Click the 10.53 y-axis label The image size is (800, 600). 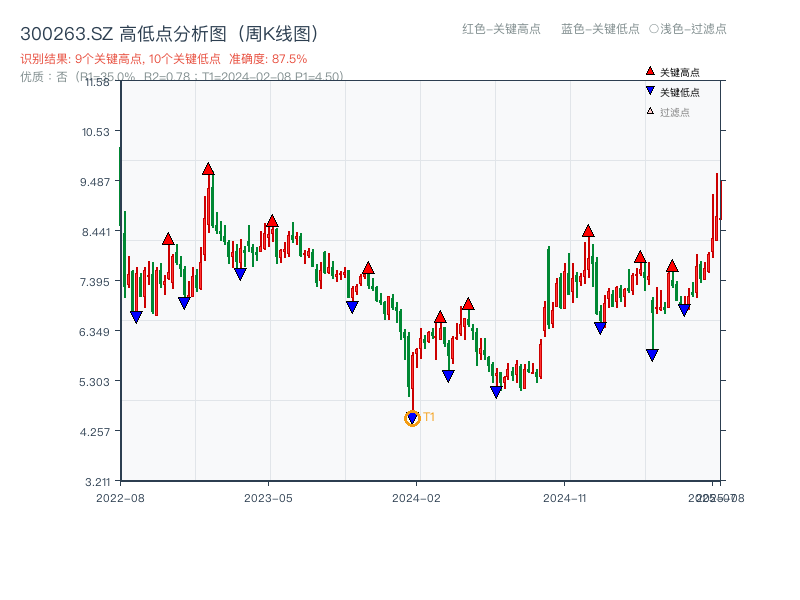point(95,132)
